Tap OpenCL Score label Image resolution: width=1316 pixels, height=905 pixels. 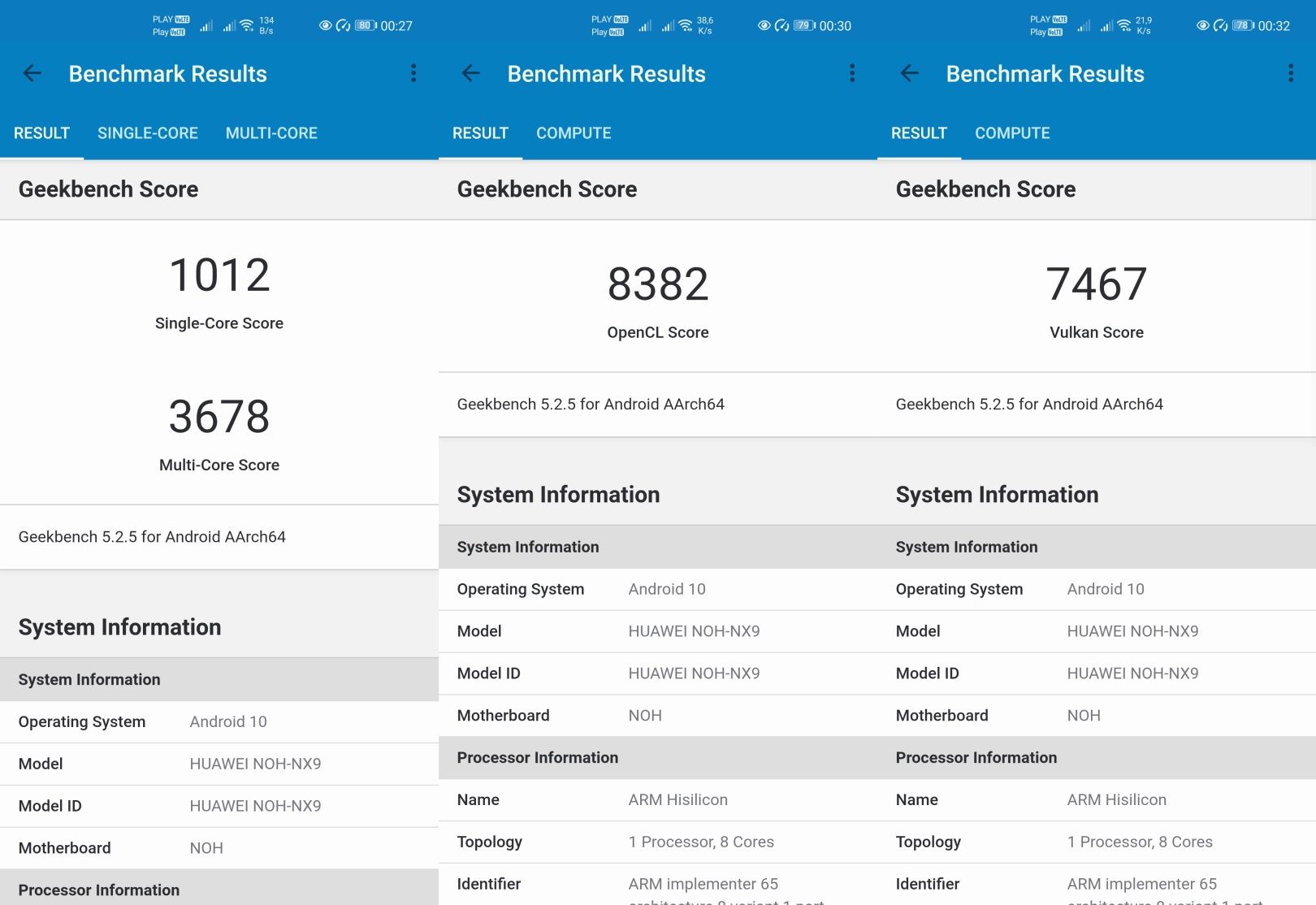click(658, 332)
